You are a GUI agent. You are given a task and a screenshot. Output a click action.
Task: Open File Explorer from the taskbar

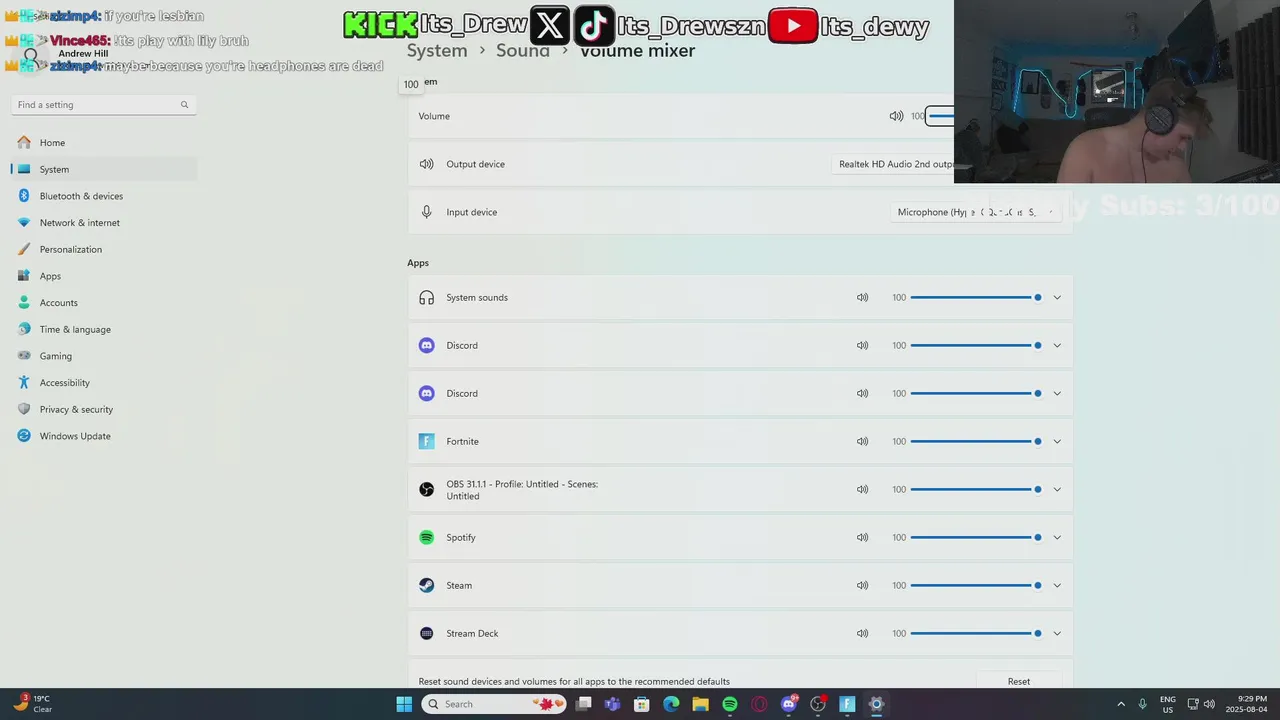[x=700, y=704]
